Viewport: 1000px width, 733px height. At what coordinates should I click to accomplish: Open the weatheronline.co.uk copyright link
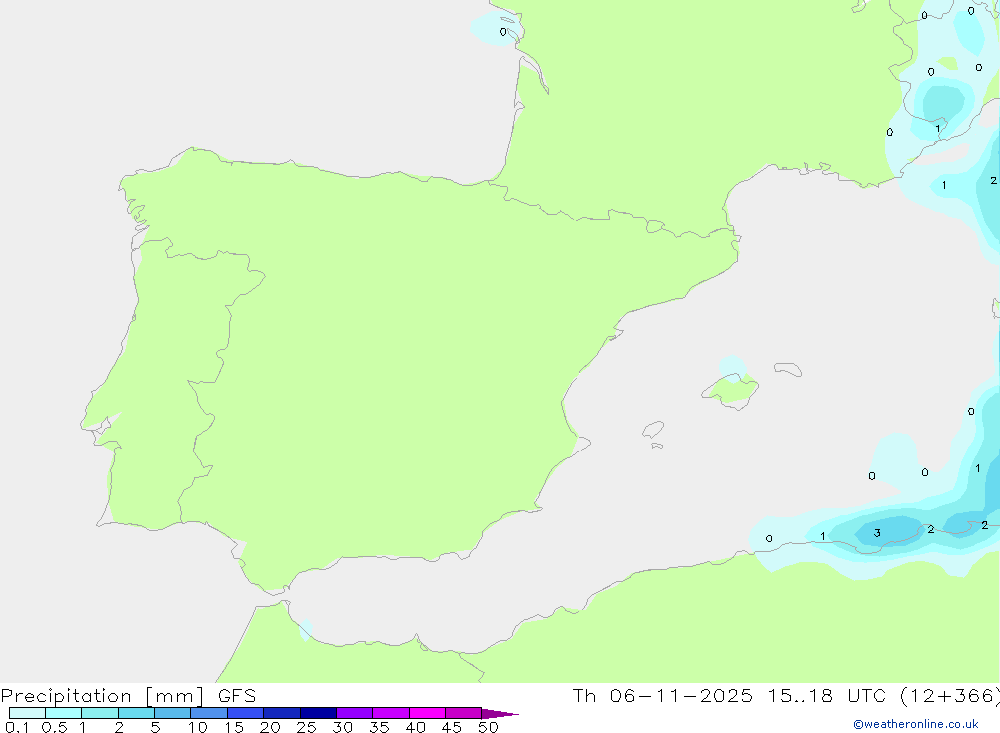(x=916, y=724)
